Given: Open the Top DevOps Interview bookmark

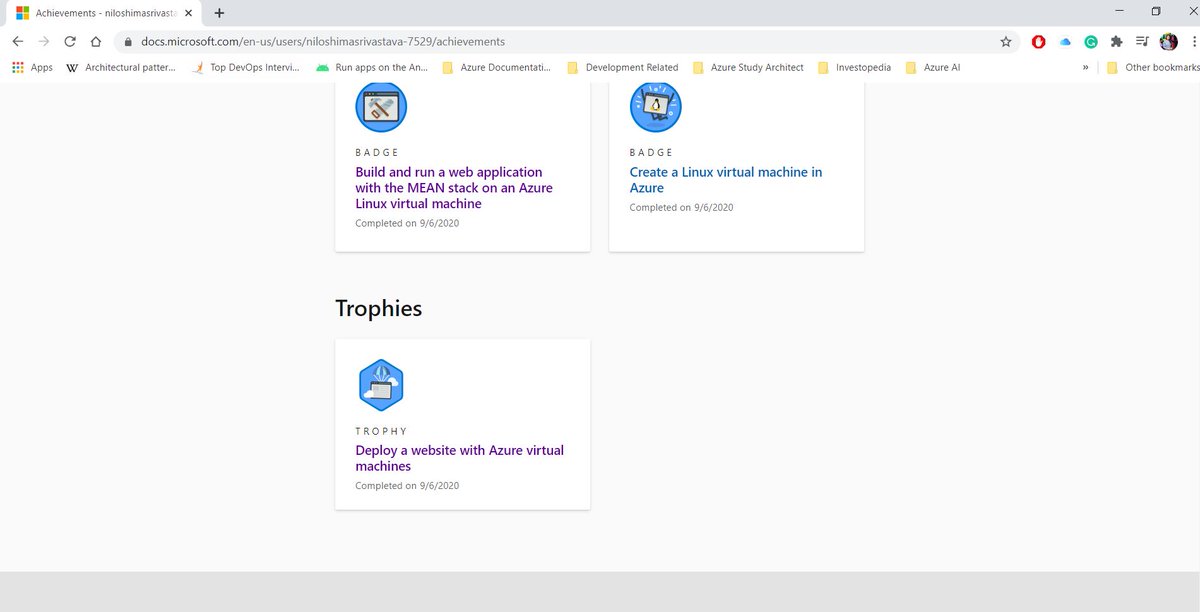Looking at the screenshot, I should pos(248,67).
